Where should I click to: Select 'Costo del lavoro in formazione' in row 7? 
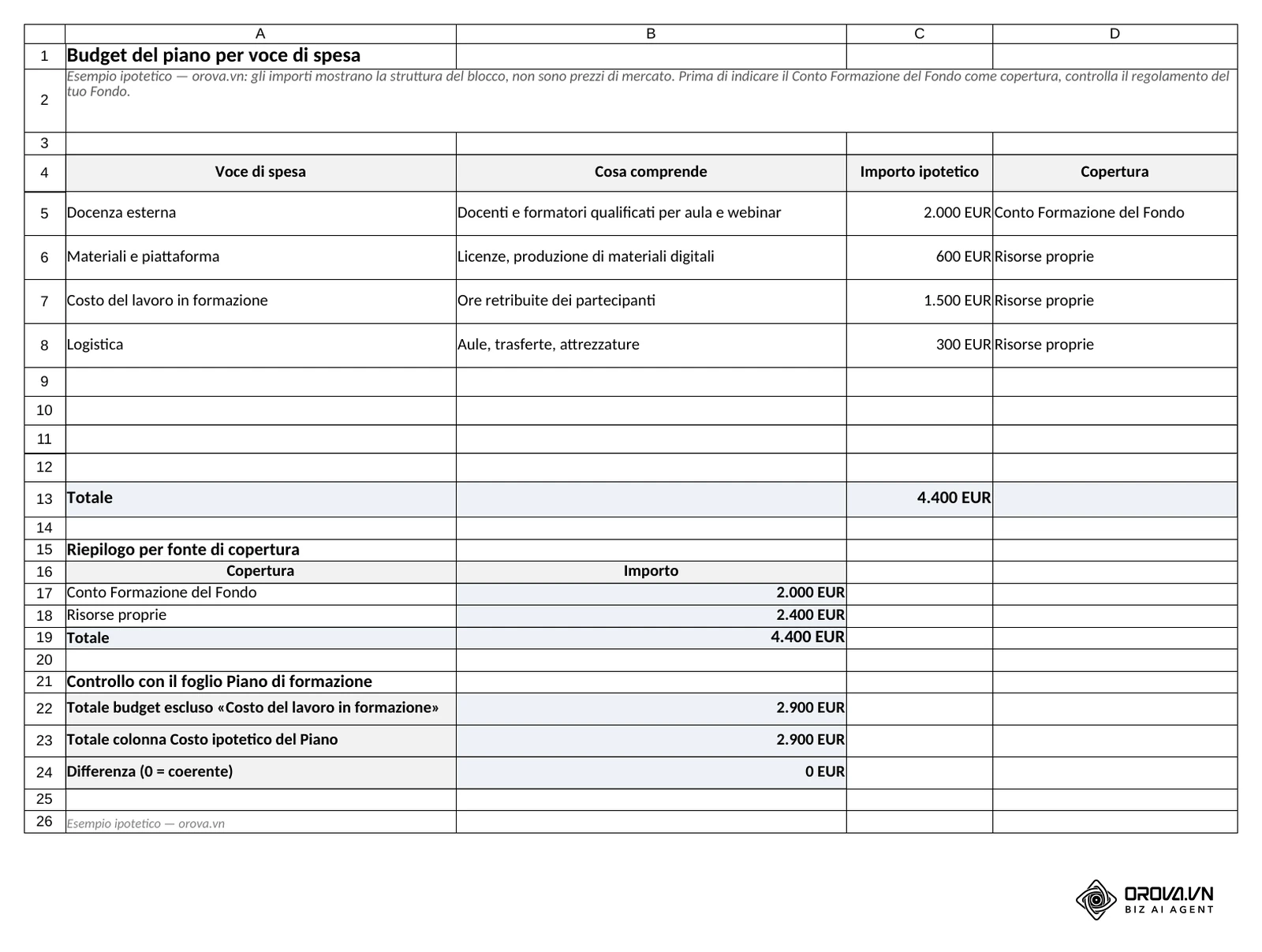[260, 301]
